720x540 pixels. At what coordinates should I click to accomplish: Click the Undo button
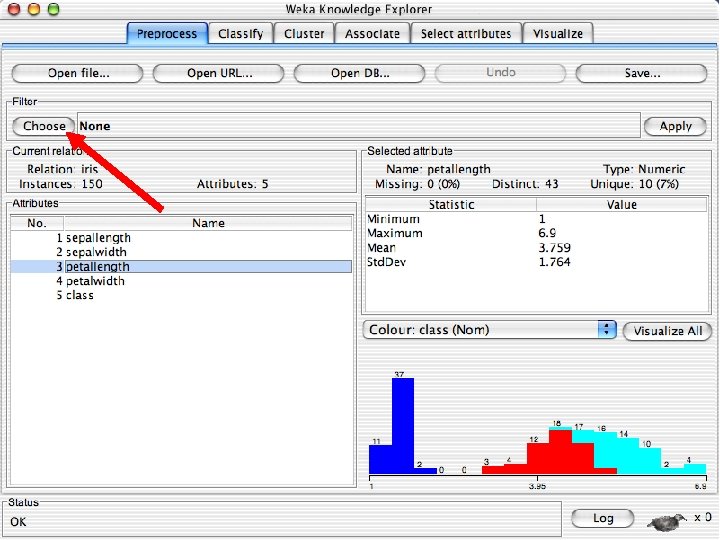pyautogui.click(x=501, y=73)
